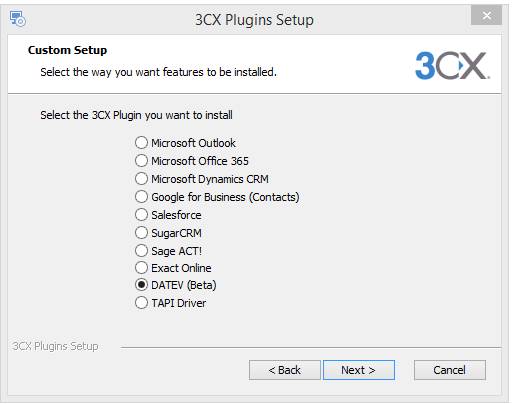Screen dimensions: 513x404
Task: Select Sage ACT! radio button
Action: click(x=141, y=251)
